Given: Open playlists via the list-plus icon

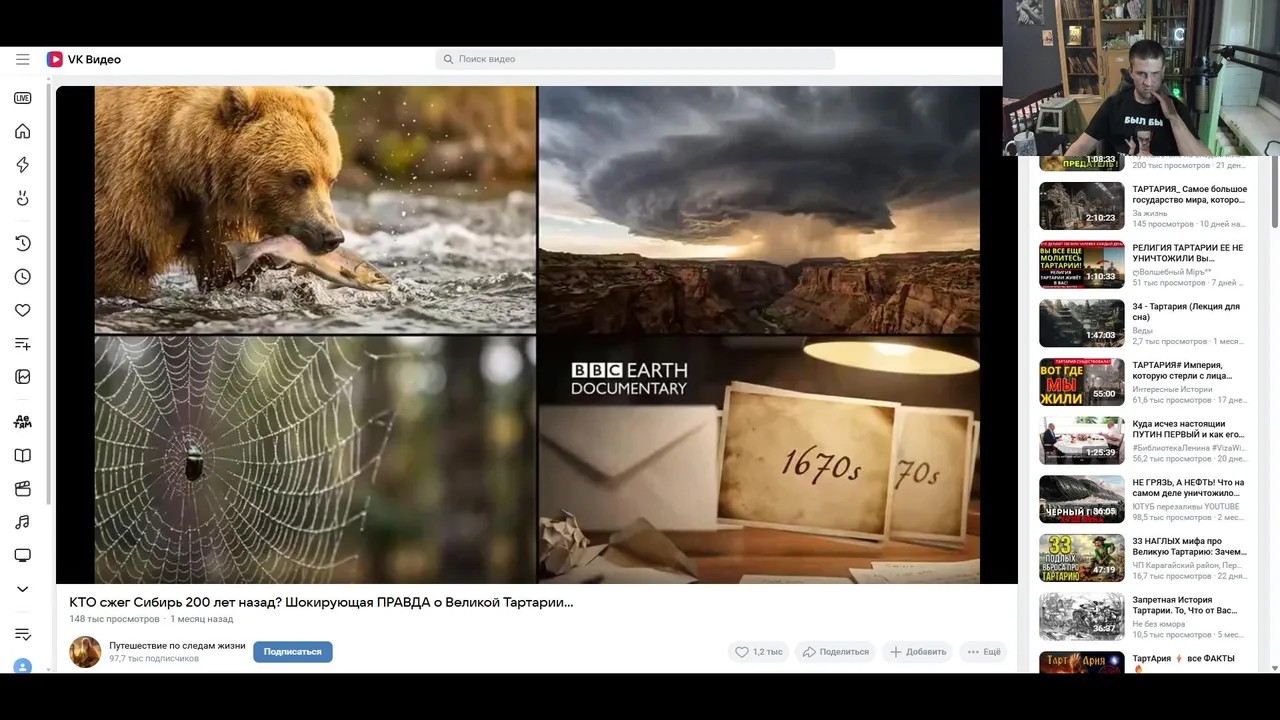Looking at the screenshot, I should coord(22,344).
